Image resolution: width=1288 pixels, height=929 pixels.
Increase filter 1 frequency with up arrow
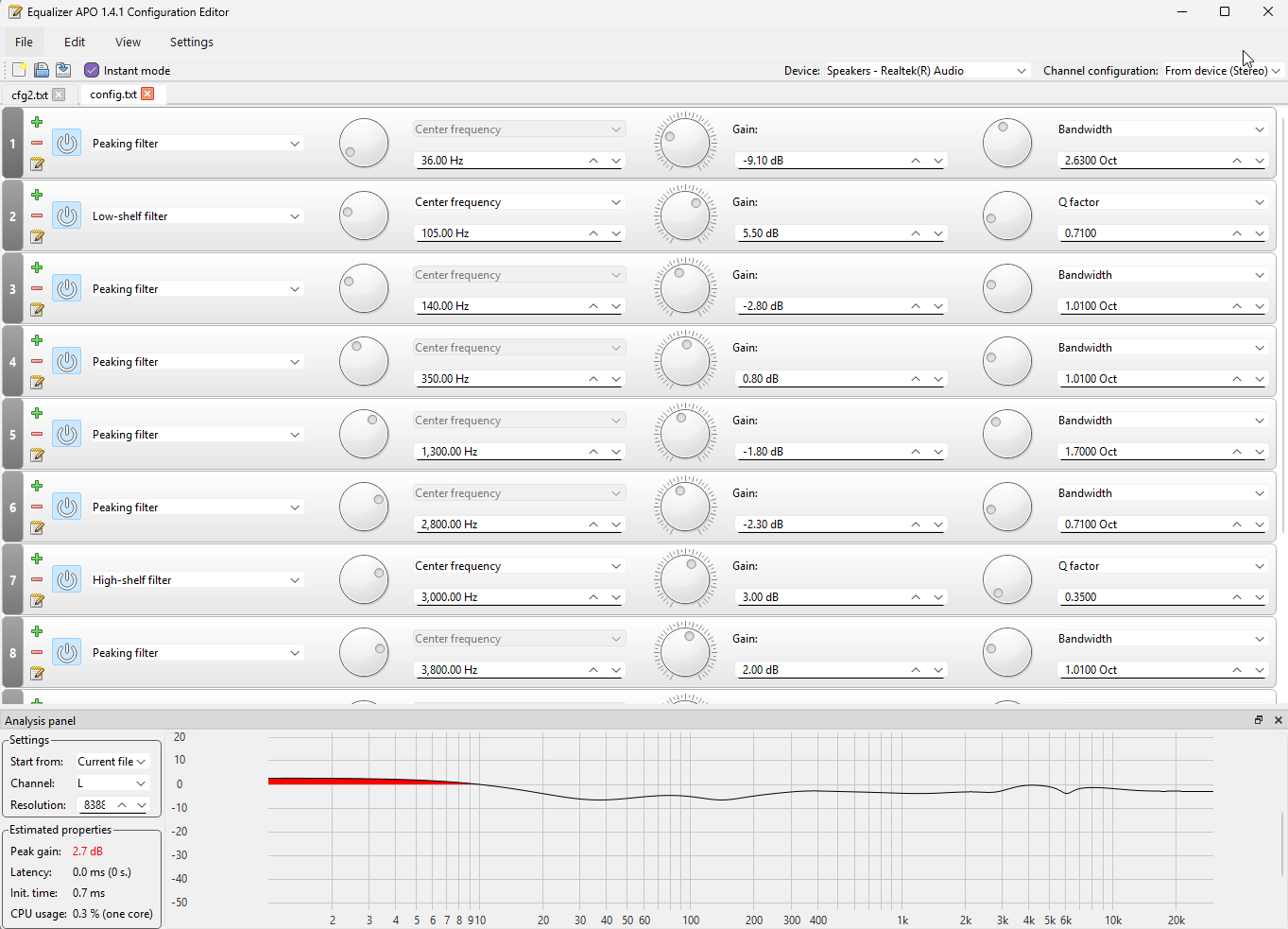pyautogui.click(x=593, y=161)
